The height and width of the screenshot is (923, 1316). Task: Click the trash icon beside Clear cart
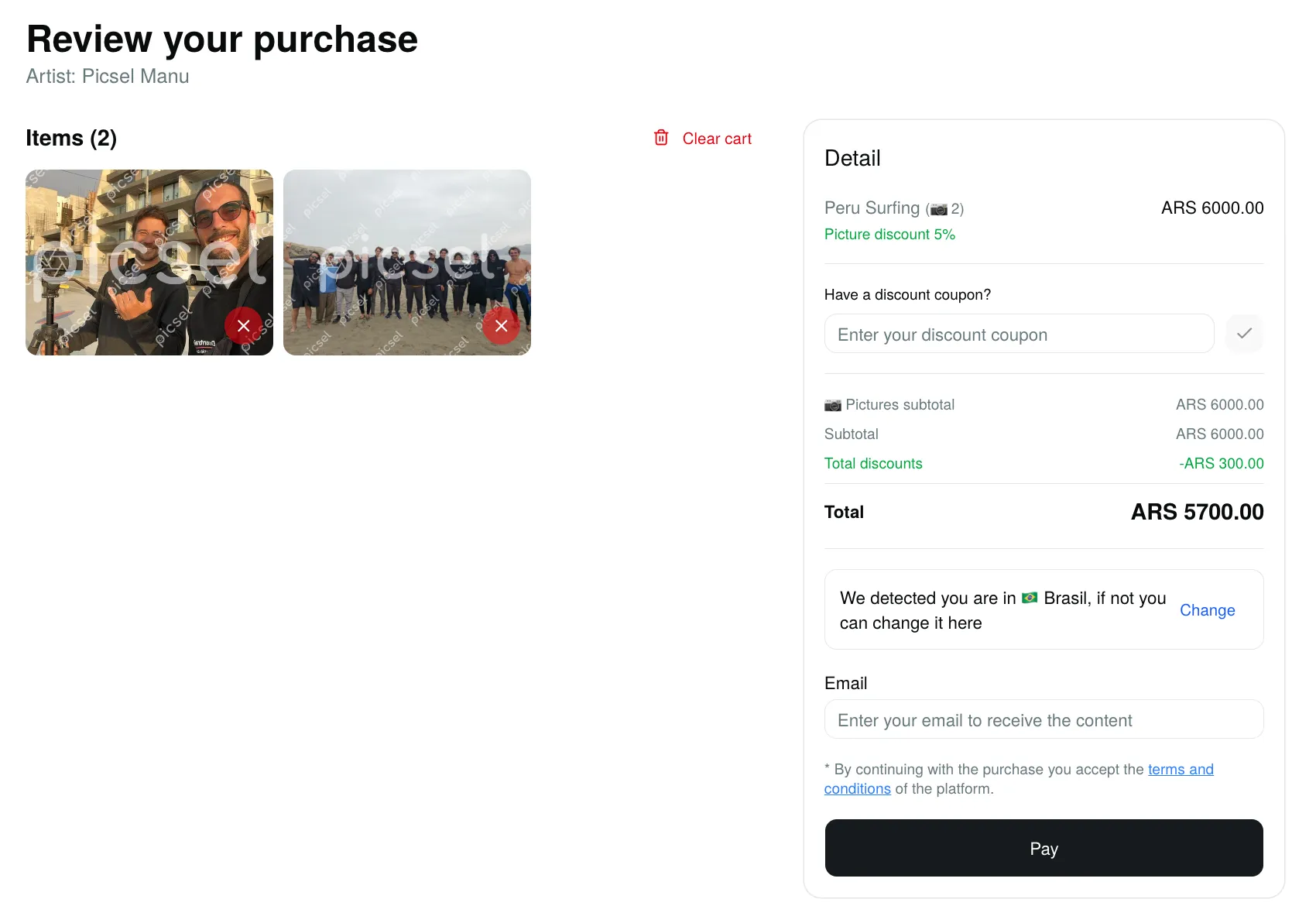click(x=661, y=138)
